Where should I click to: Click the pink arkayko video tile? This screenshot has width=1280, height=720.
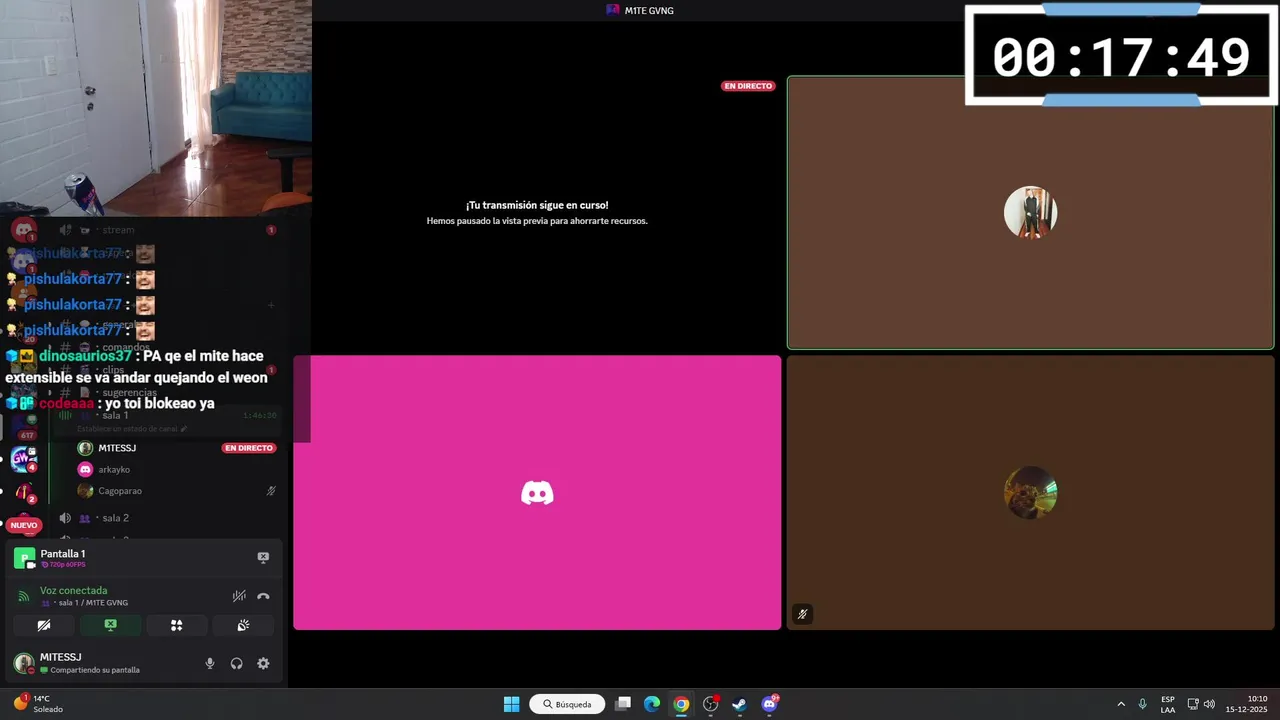coord(537,493)
